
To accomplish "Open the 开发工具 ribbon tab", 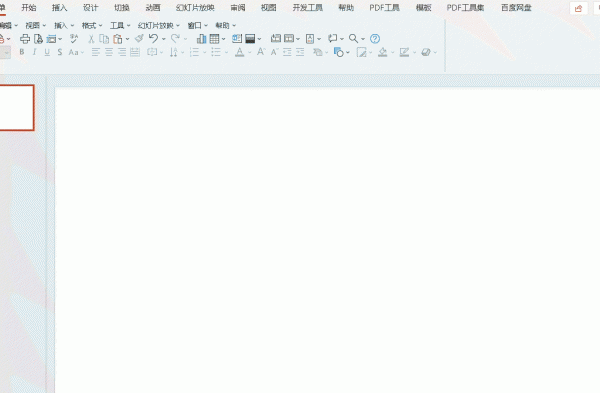I will pos(308,8).
